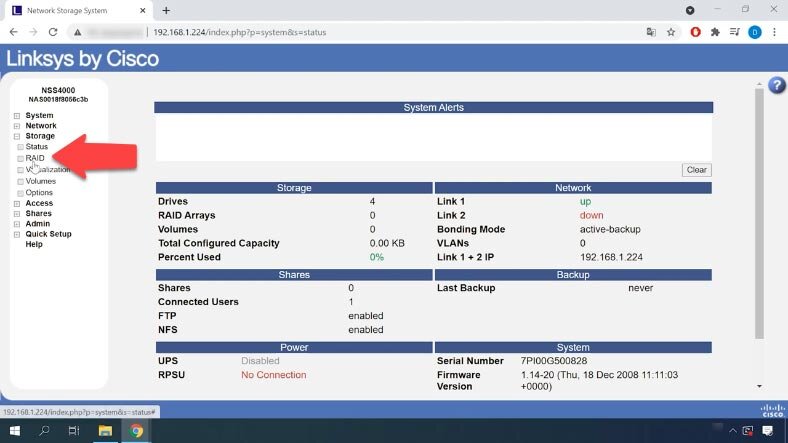Click the 'Disabled' UPS status

point(260,361)
